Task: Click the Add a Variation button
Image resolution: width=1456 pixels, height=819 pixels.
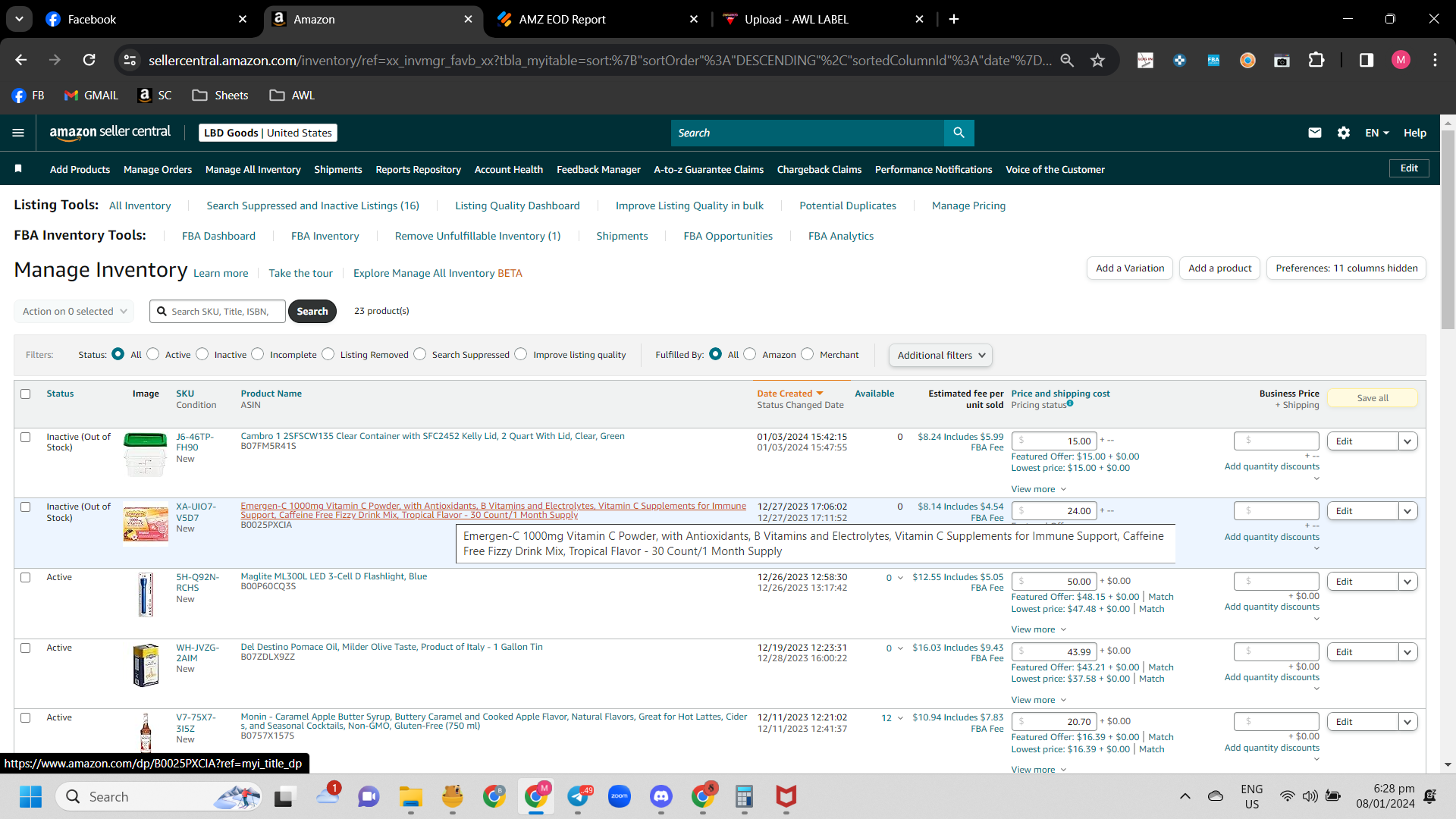Action: click(x=1130, y=268)
